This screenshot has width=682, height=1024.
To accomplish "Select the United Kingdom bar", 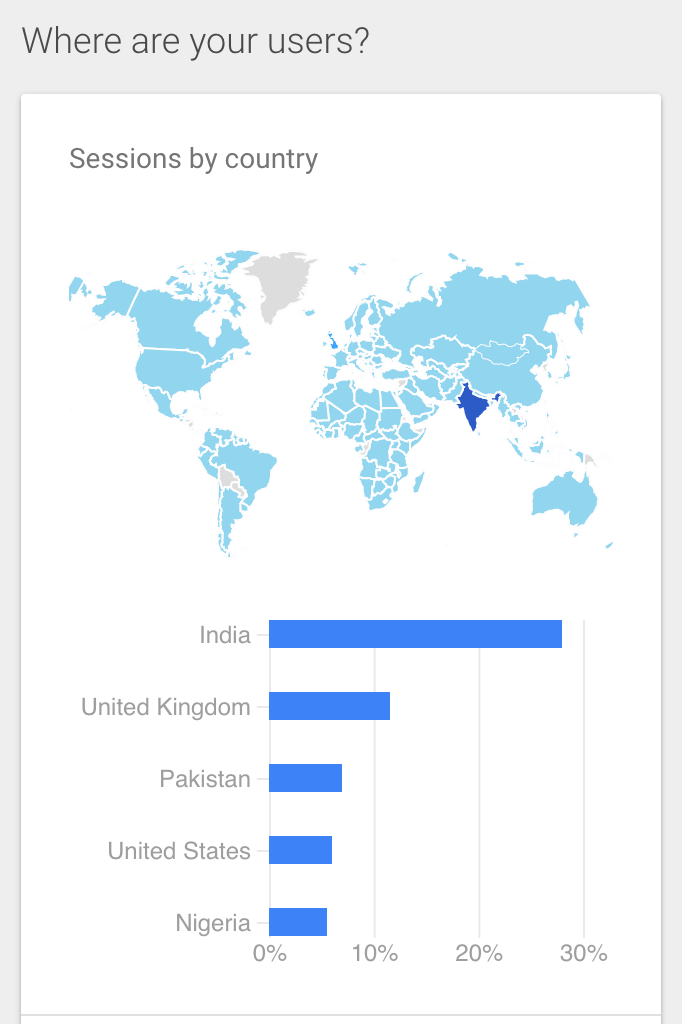I will point(329,706).
